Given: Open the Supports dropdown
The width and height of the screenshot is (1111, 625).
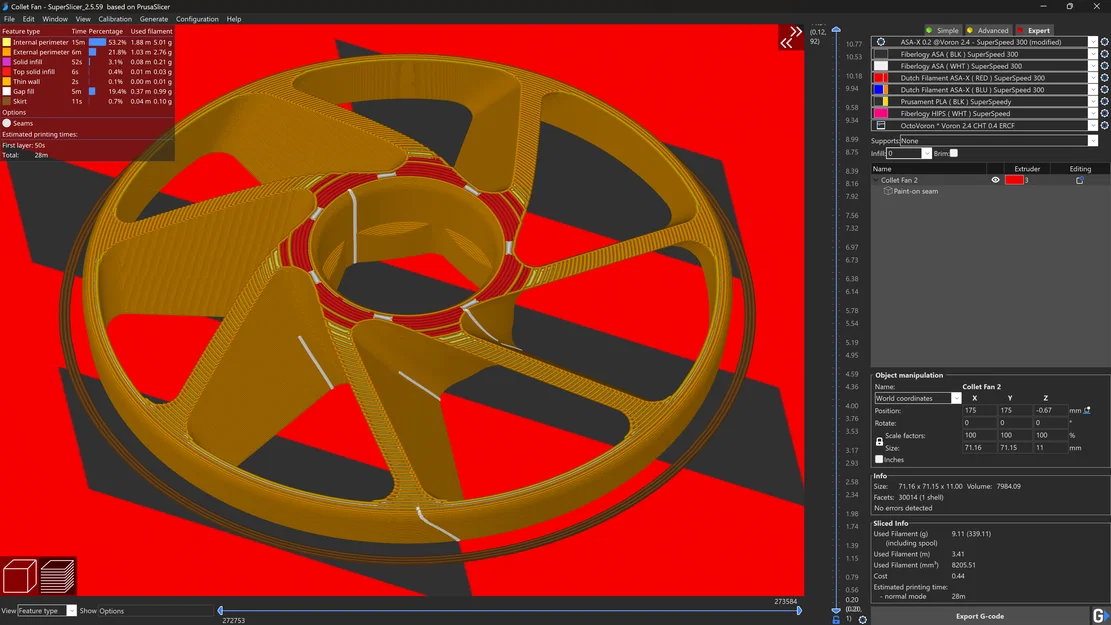Looking at the screenshot, I should tap(1093, 140).
